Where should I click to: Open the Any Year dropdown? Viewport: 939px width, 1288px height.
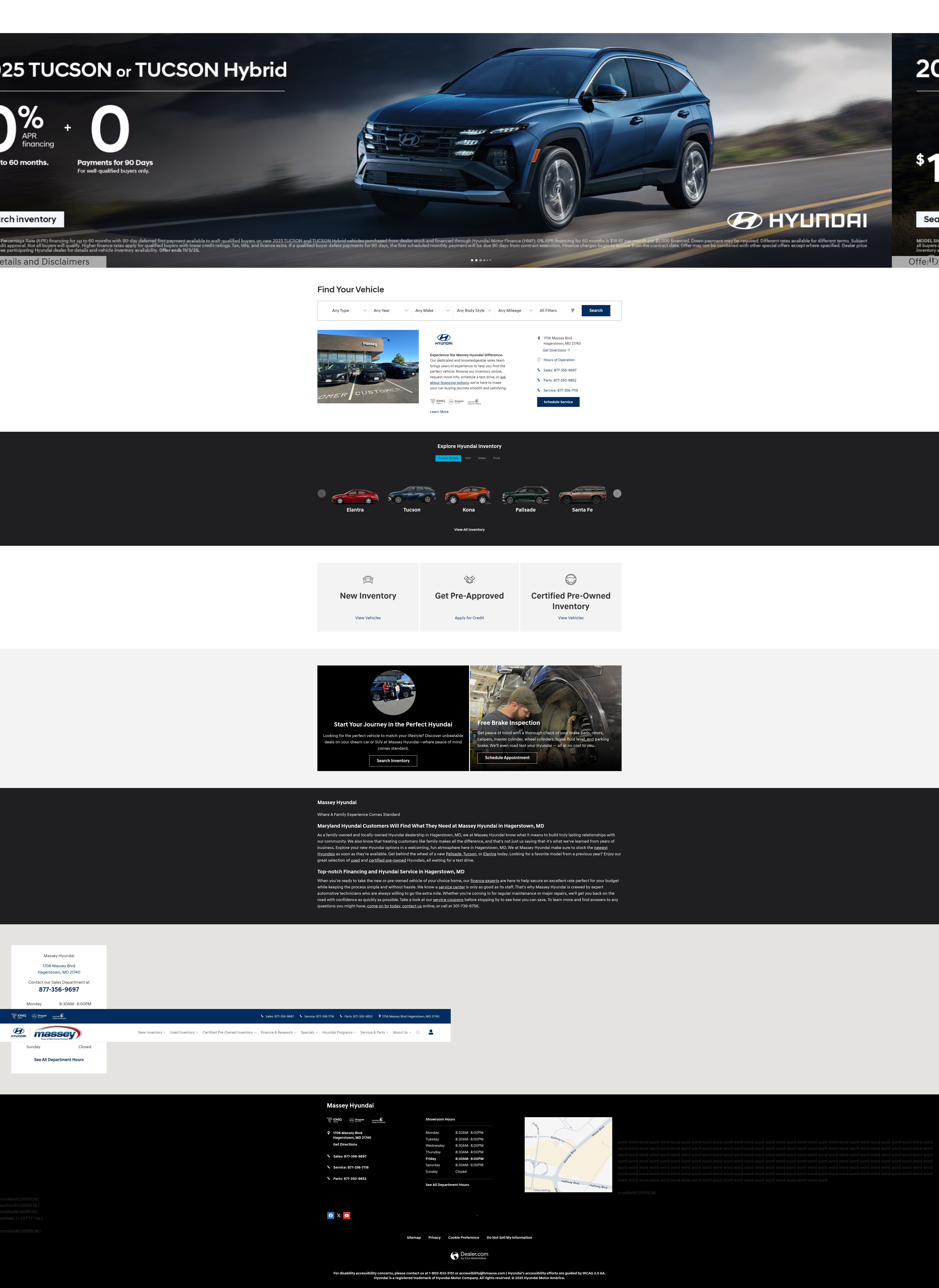(390, 311)
